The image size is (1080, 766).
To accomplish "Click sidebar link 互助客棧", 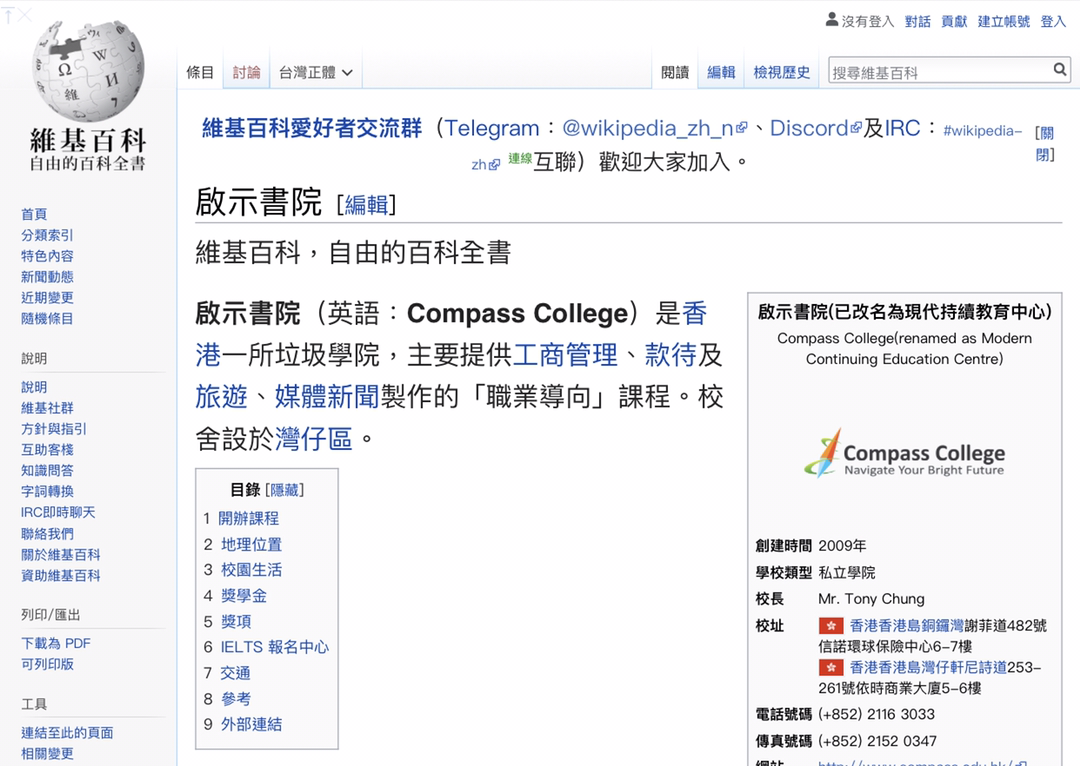I will click(x=47, y=449).
